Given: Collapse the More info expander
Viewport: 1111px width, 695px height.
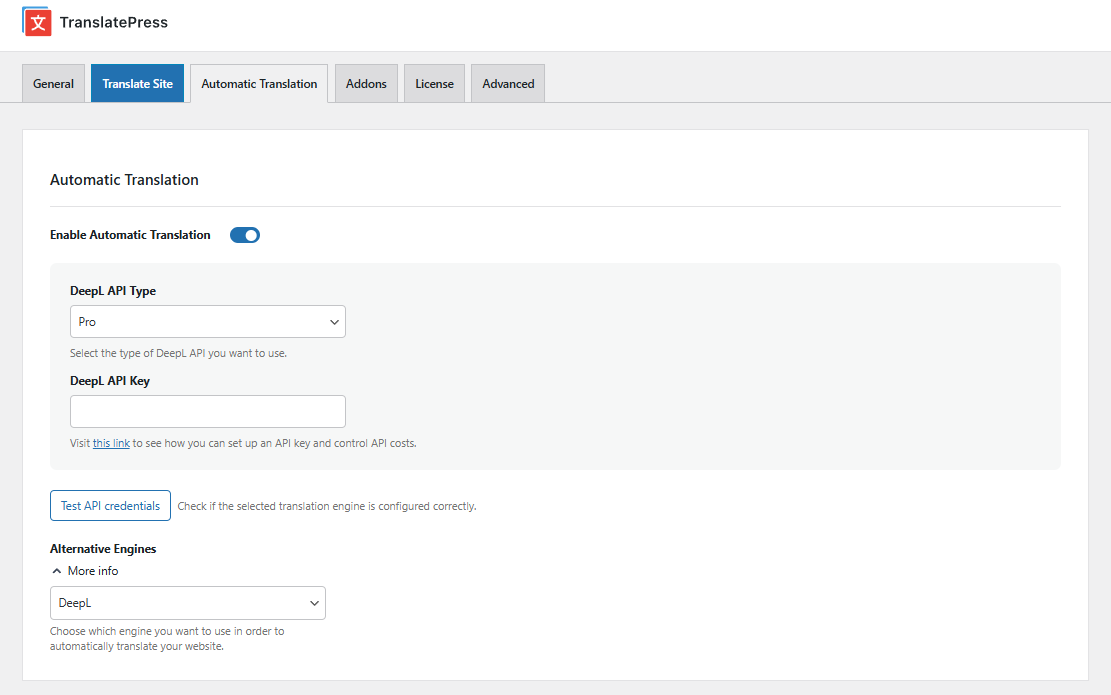Looking at the screenshot, I should coord(85,571).
